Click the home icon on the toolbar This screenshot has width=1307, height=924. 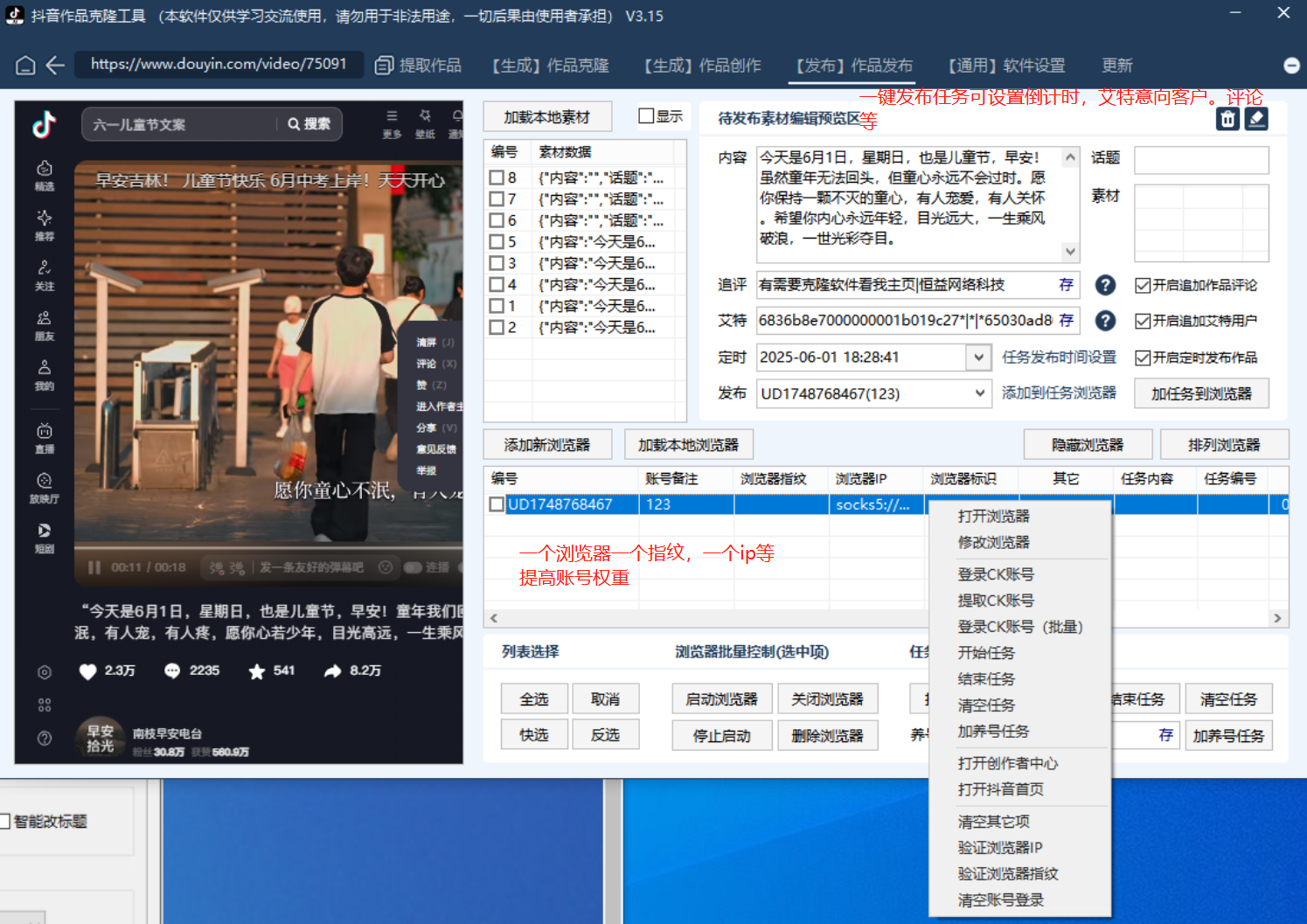(24, 65)
